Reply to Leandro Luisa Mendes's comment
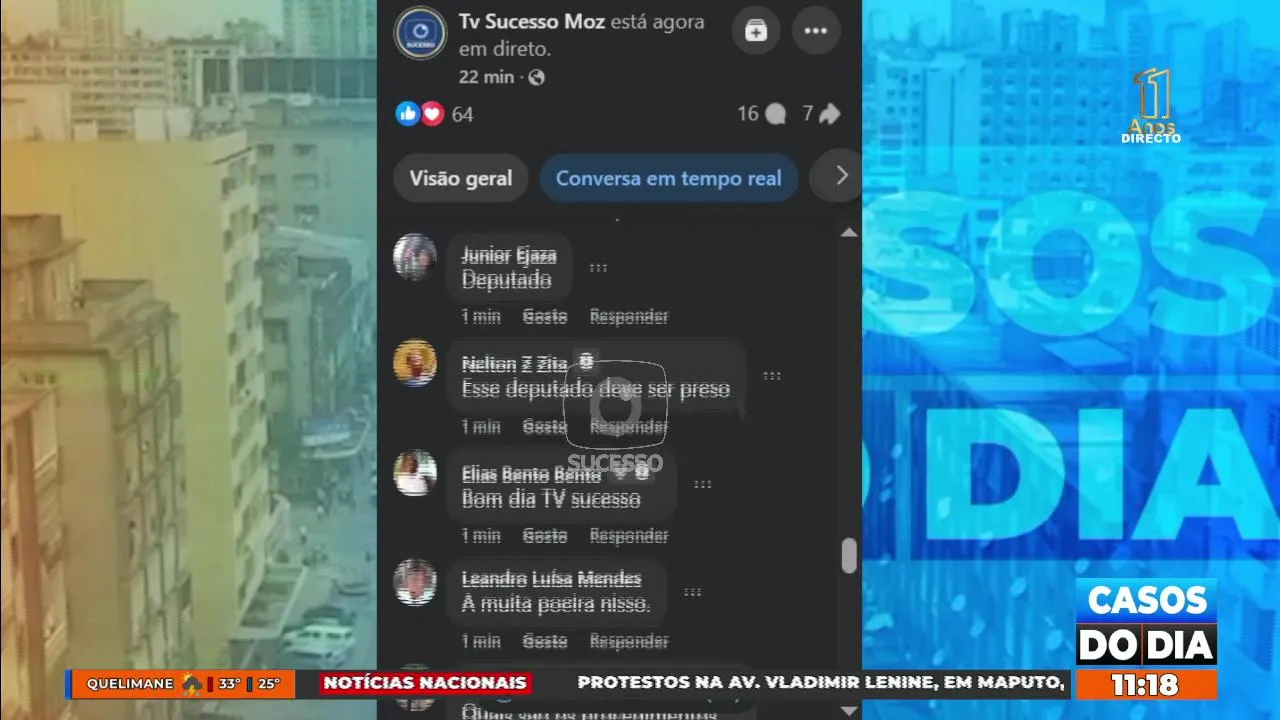 pyautogui.click(x=629, y=641)
